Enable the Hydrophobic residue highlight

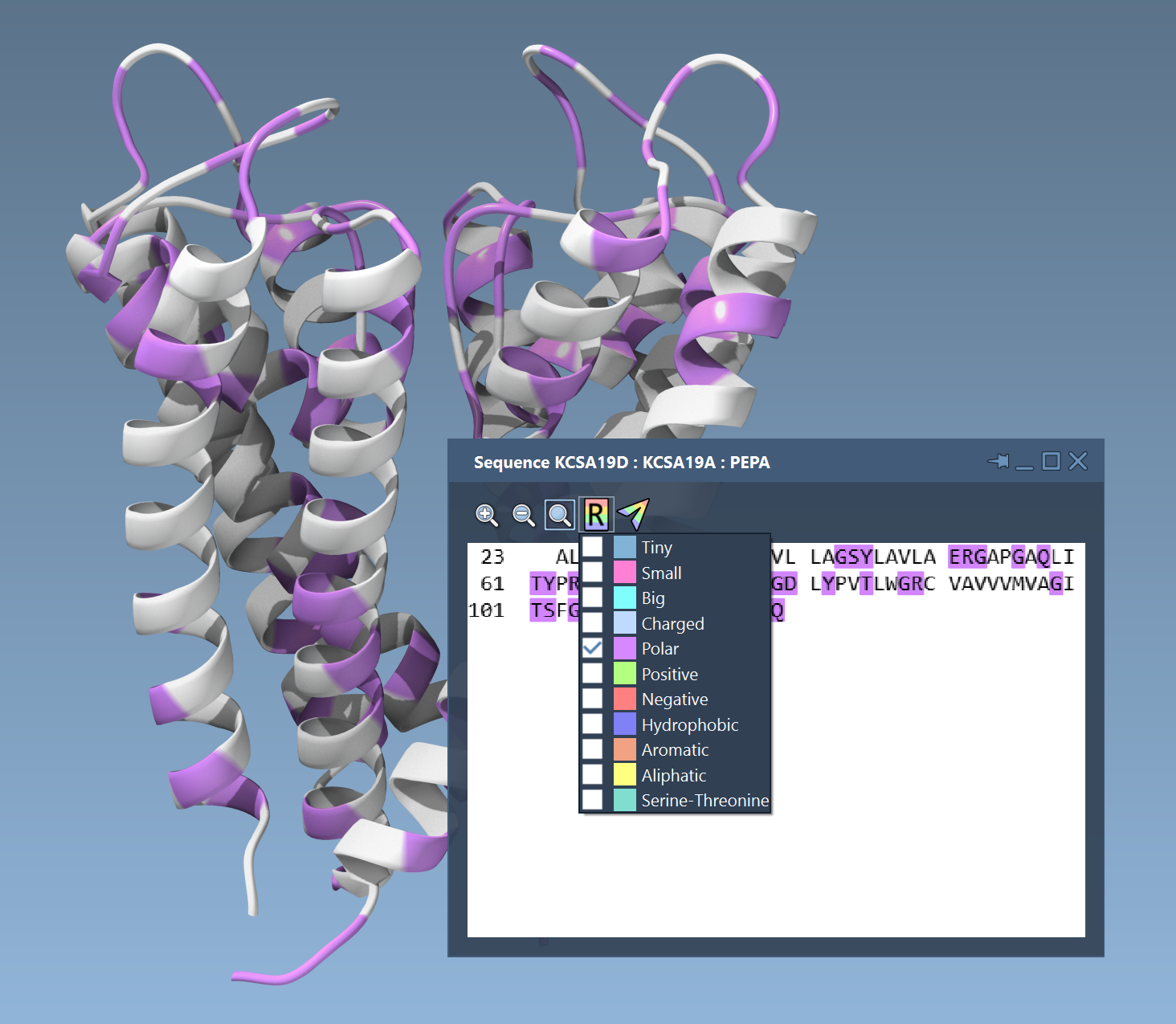593,724
